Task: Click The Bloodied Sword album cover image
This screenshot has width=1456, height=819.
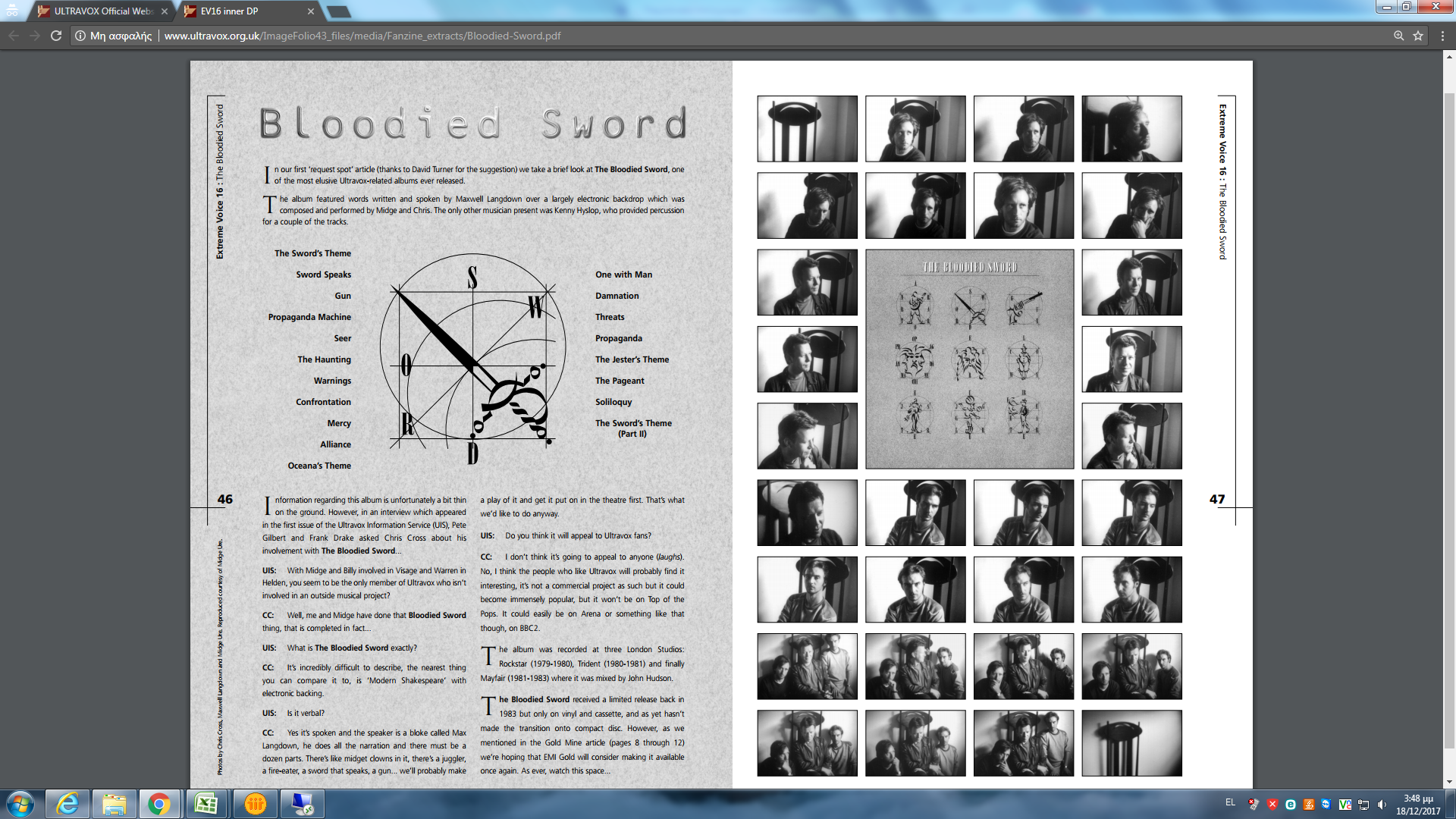Action: (x=969, y=359)
